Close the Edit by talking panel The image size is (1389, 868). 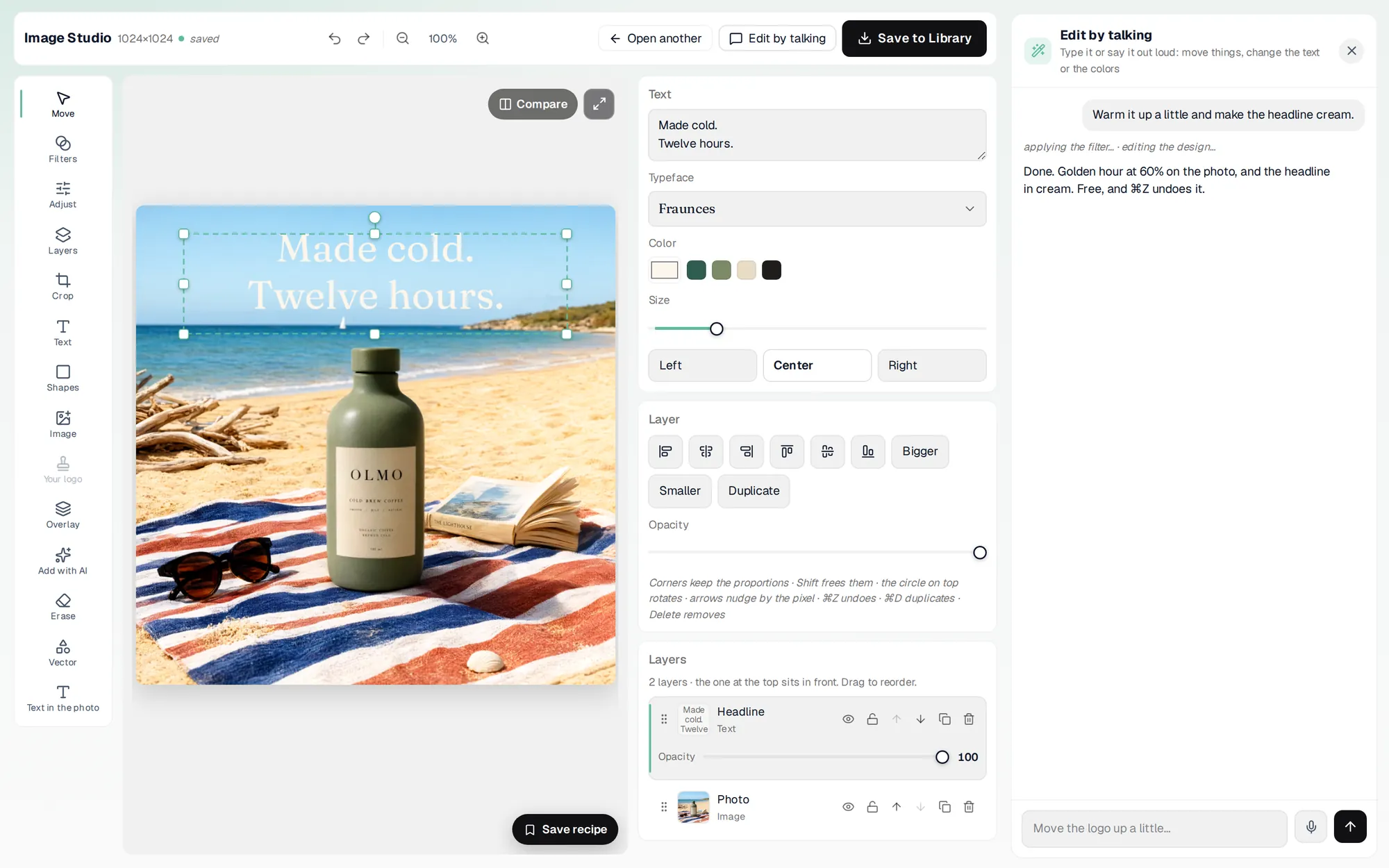(1351, 51)
